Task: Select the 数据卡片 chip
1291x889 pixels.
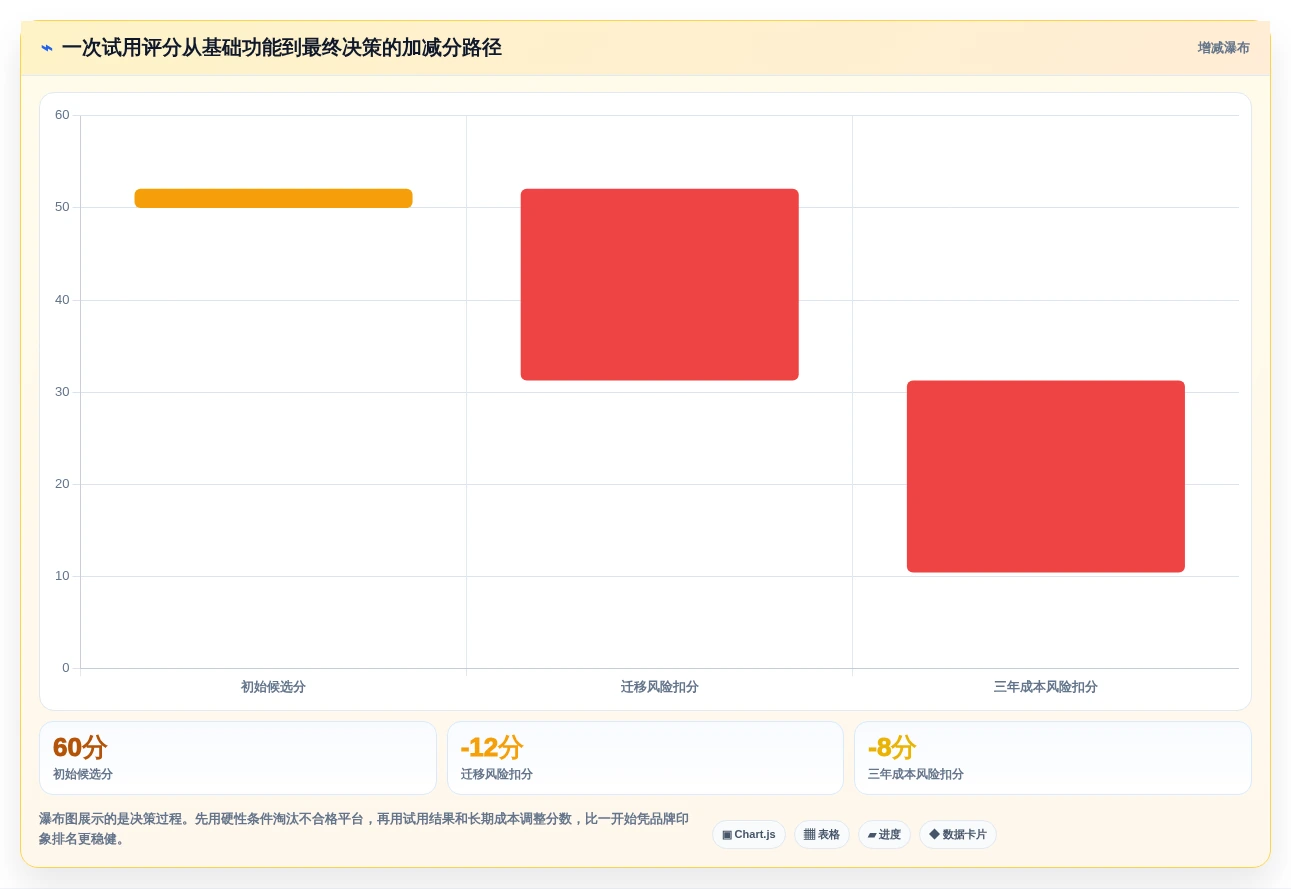Action: coord(958,835)
